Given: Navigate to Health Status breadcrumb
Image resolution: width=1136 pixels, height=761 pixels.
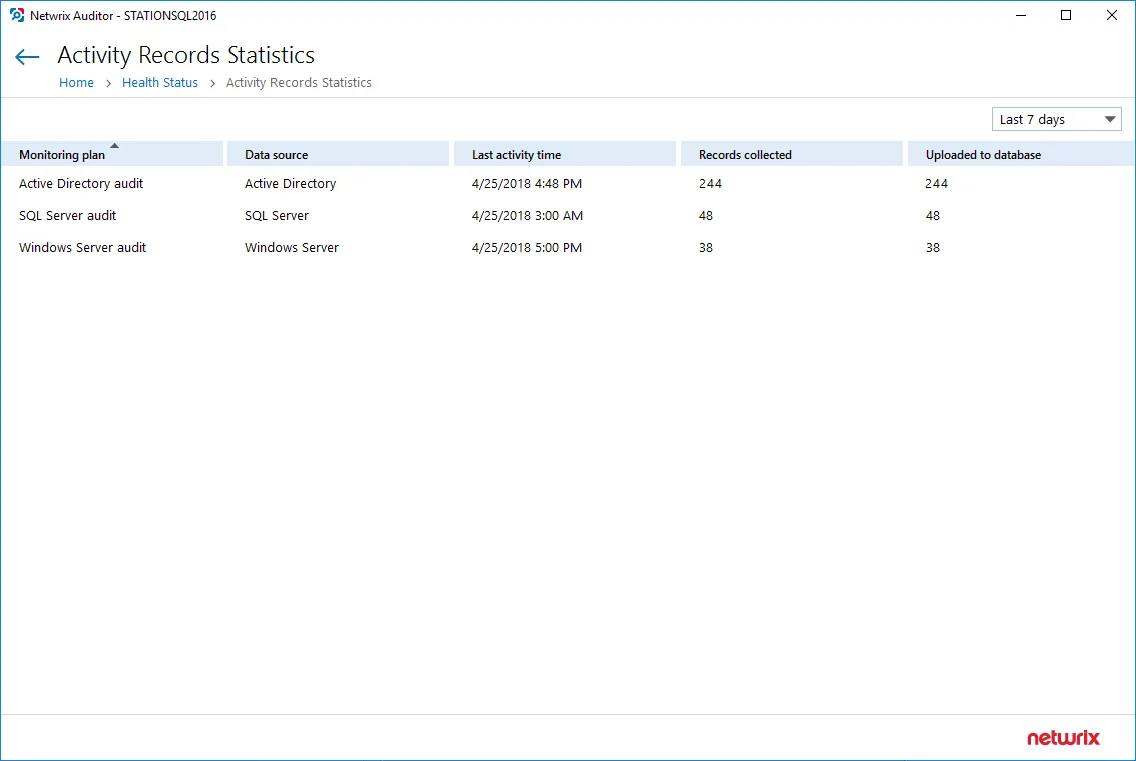Looking at the screenshot, I should 159,83.
